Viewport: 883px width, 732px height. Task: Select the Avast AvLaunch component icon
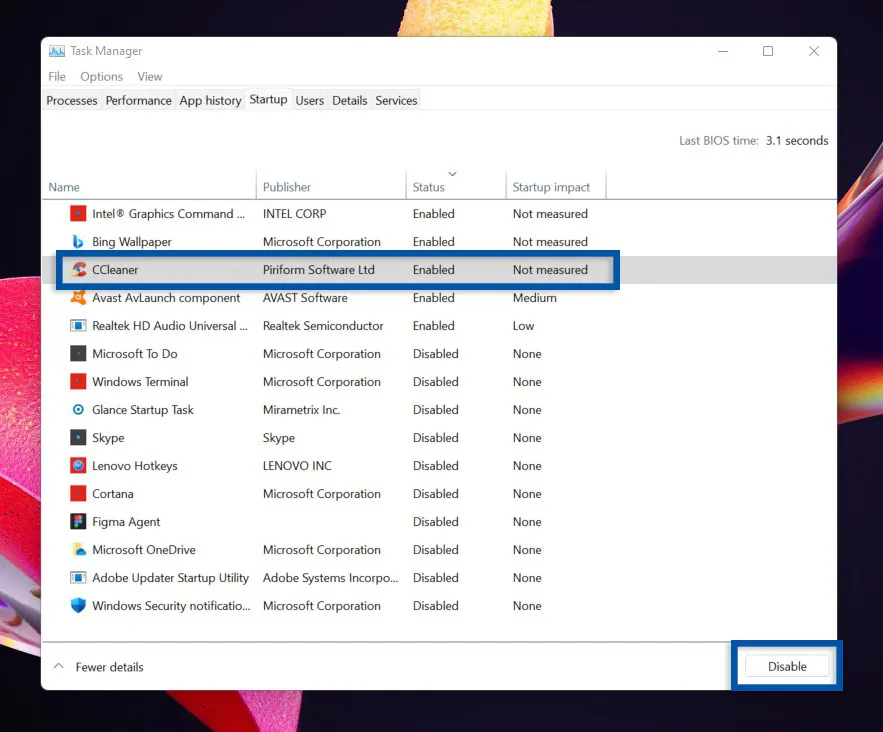pos(77,297)
